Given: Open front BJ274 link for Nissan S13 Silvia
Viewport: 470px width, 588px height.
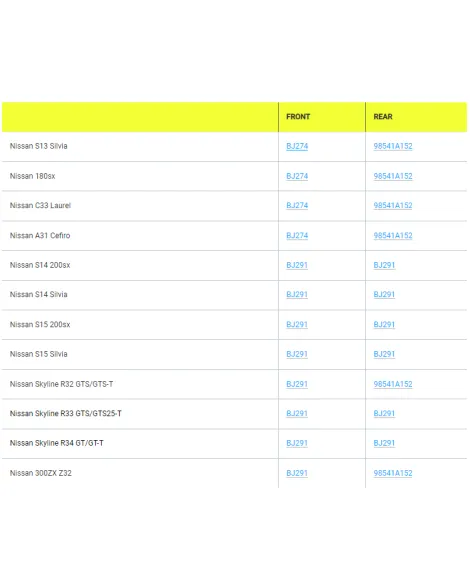Looking at the screenshot, I should click(x=297, y=146).
